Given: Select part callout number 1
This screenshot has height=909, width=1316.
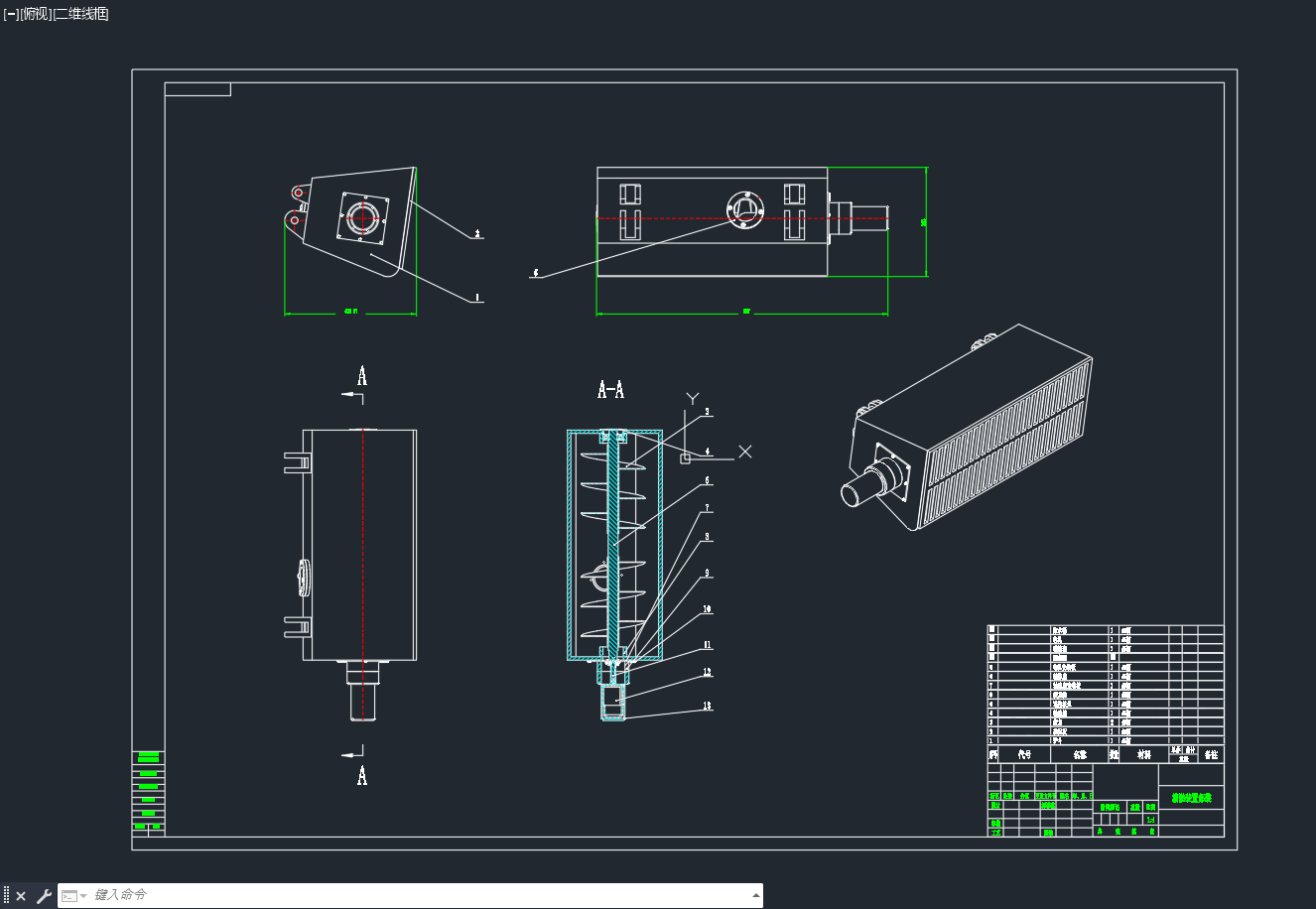Looking at the screenshot, I should (477, 296).
